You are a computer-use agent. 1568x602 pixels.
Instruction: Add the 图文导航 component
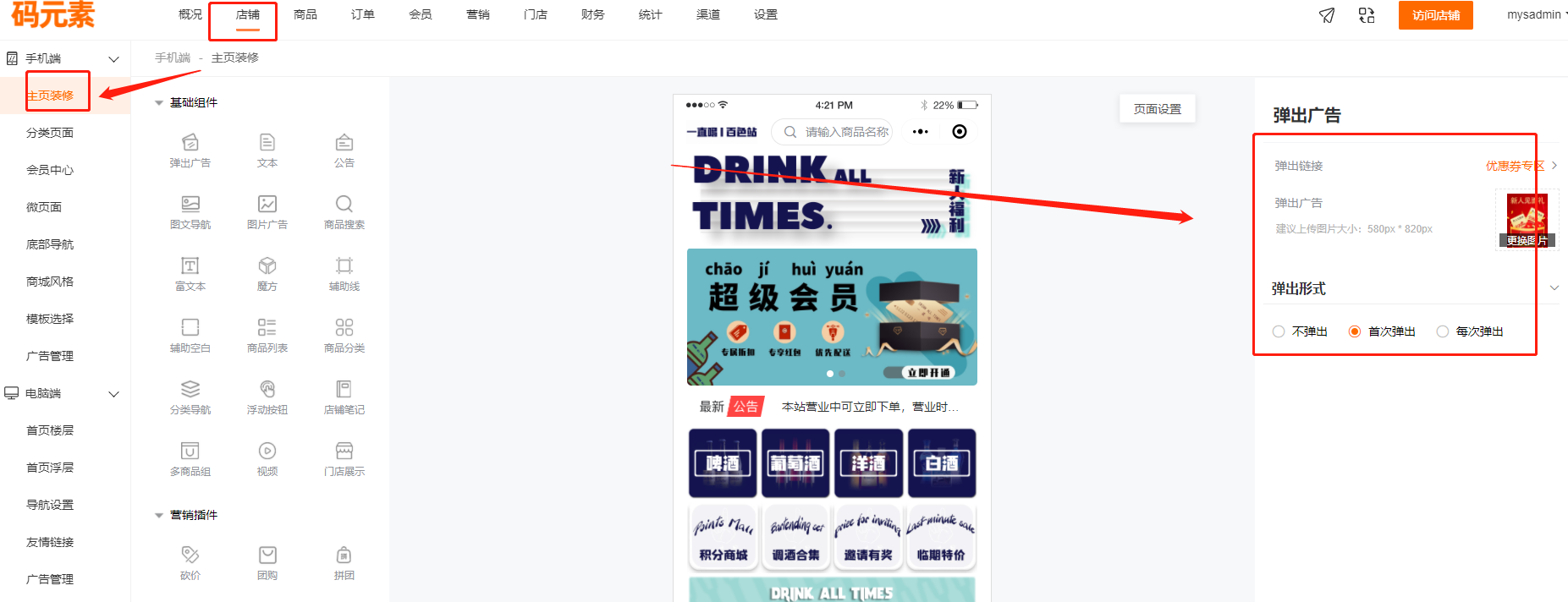click(x=190, y=212)
